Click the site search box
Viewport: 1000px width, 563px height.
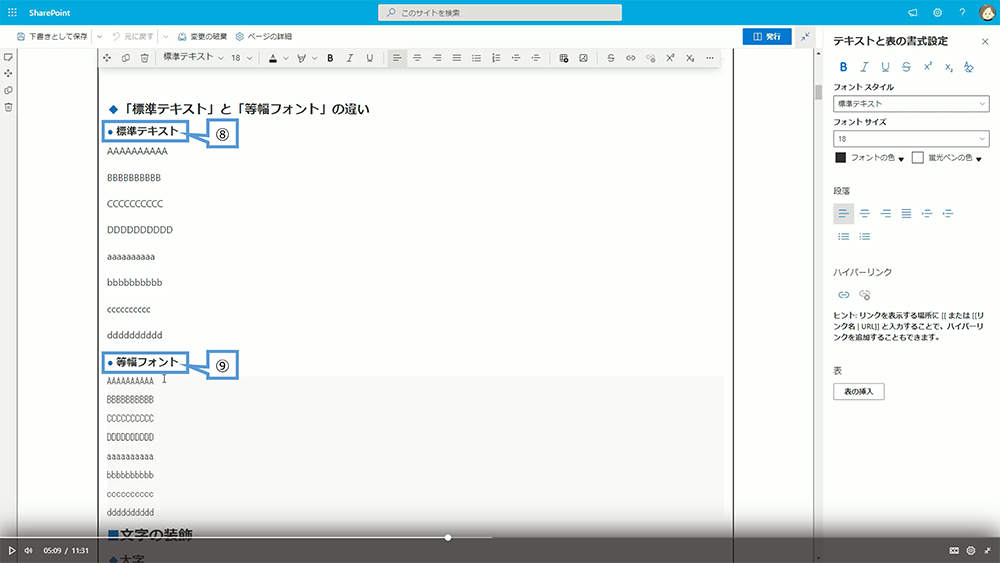pos(499,12)
